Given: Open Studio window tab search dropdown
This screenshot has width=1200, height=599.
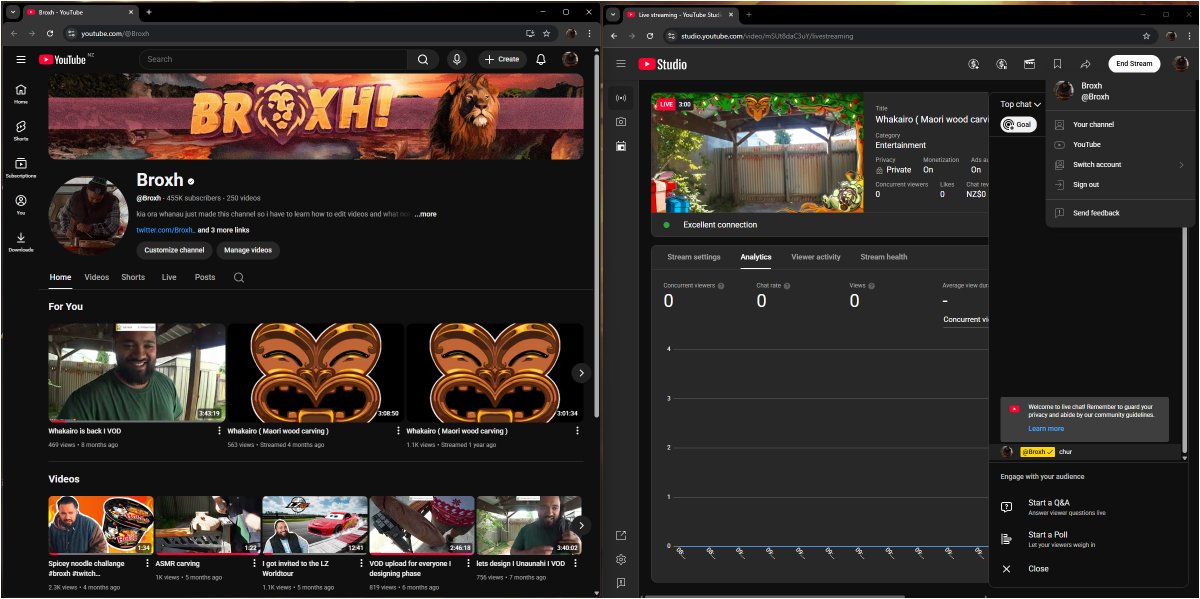Looking at the screenshot, I should coord(613,15).
